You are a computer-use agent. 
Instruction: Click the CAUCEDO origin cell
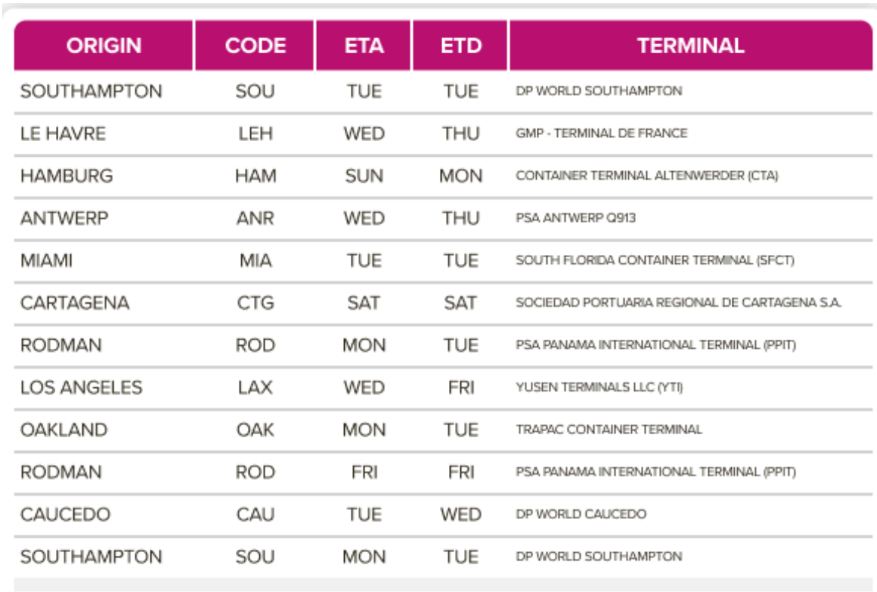65,514
